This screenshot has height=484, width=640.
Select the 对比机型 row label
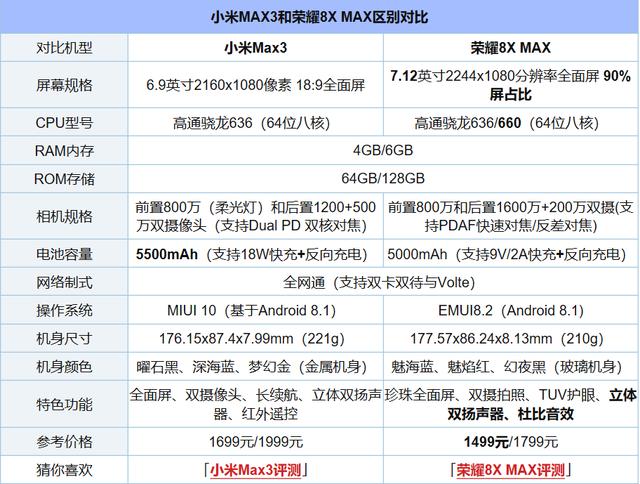click(x=64, y=48)
